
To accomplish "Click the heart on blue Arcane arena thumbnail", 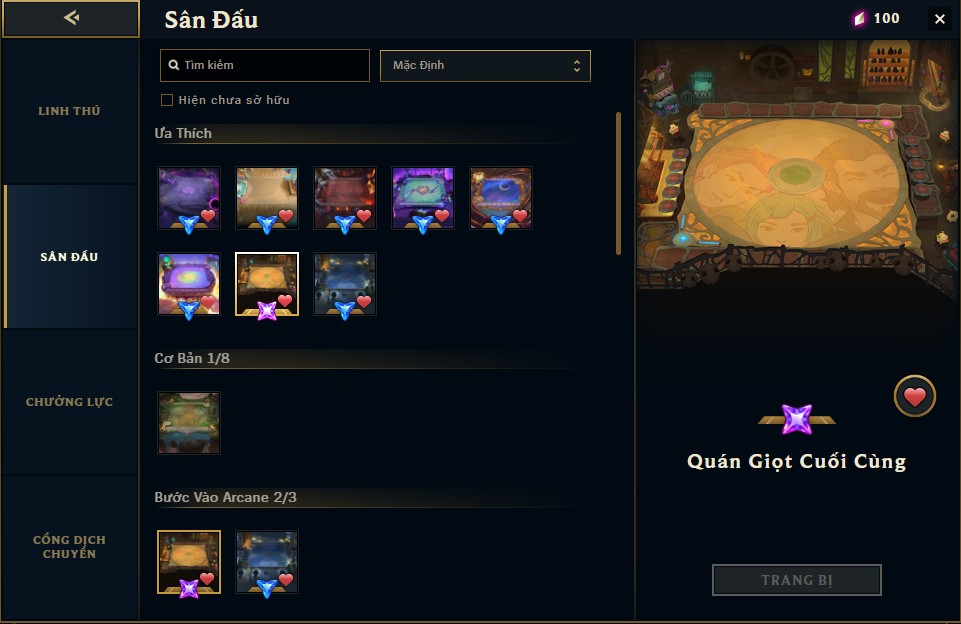I will click(x=286, y=579).
